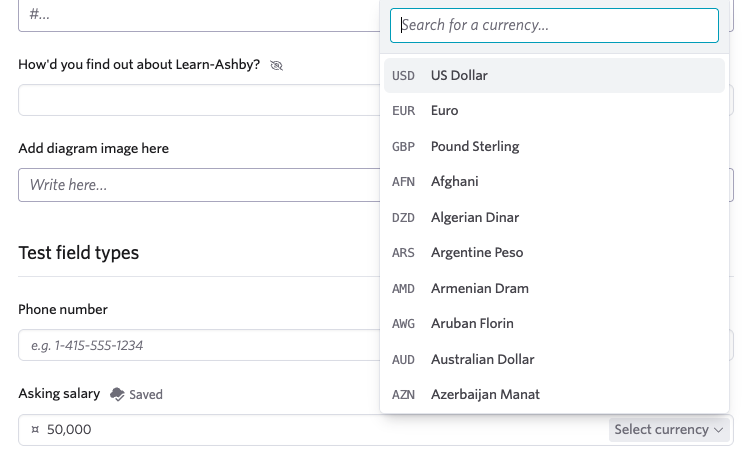Click the How'd you find out answer field
Image resolution: width=753 pixels, height=451 pixels.
click(199, 100)
